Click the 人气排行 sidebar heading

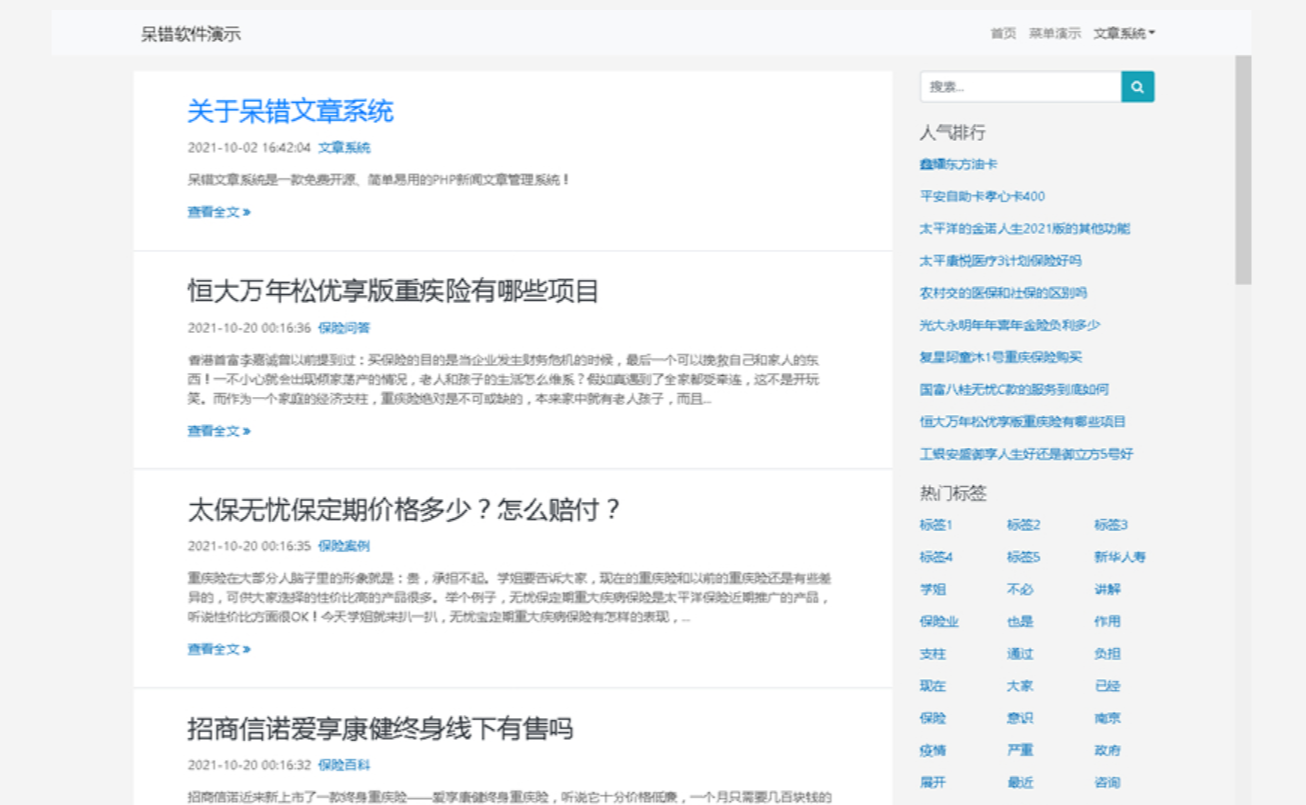tap(953, 132)
